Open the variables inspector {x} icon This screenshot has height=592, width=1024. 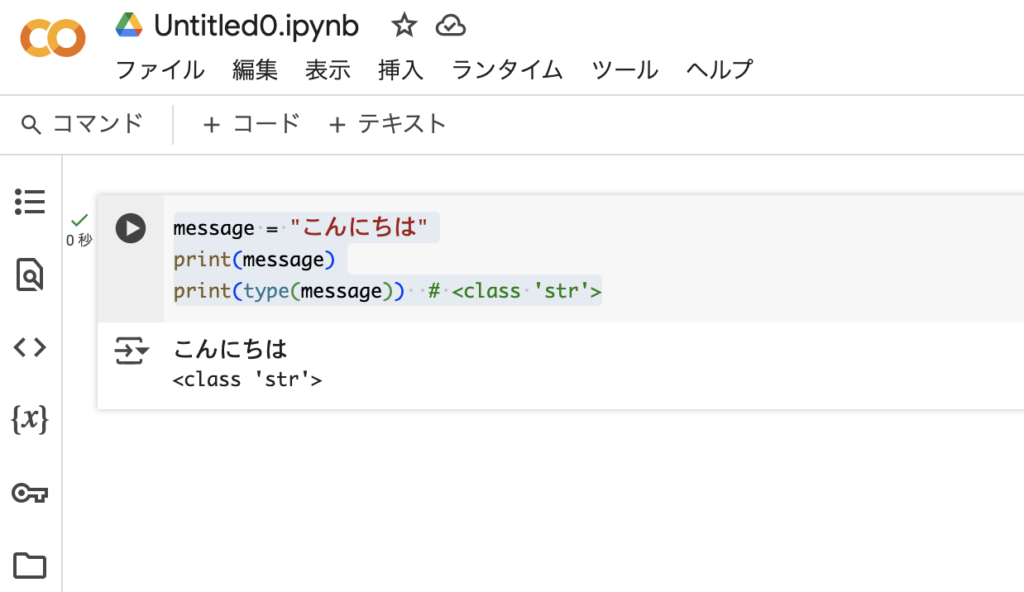29,419
